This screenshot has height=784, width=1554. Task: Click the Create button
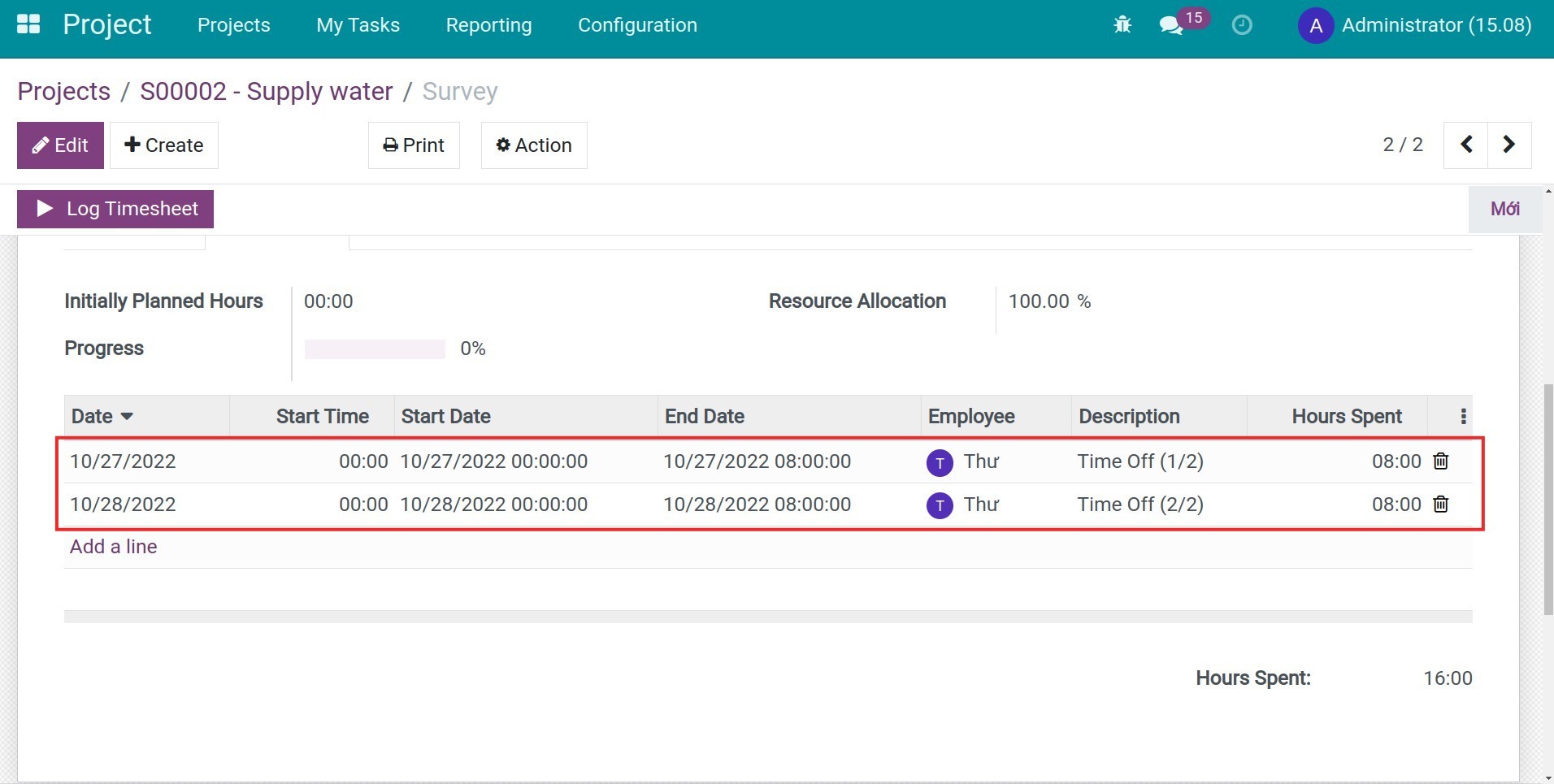point(163,145)
